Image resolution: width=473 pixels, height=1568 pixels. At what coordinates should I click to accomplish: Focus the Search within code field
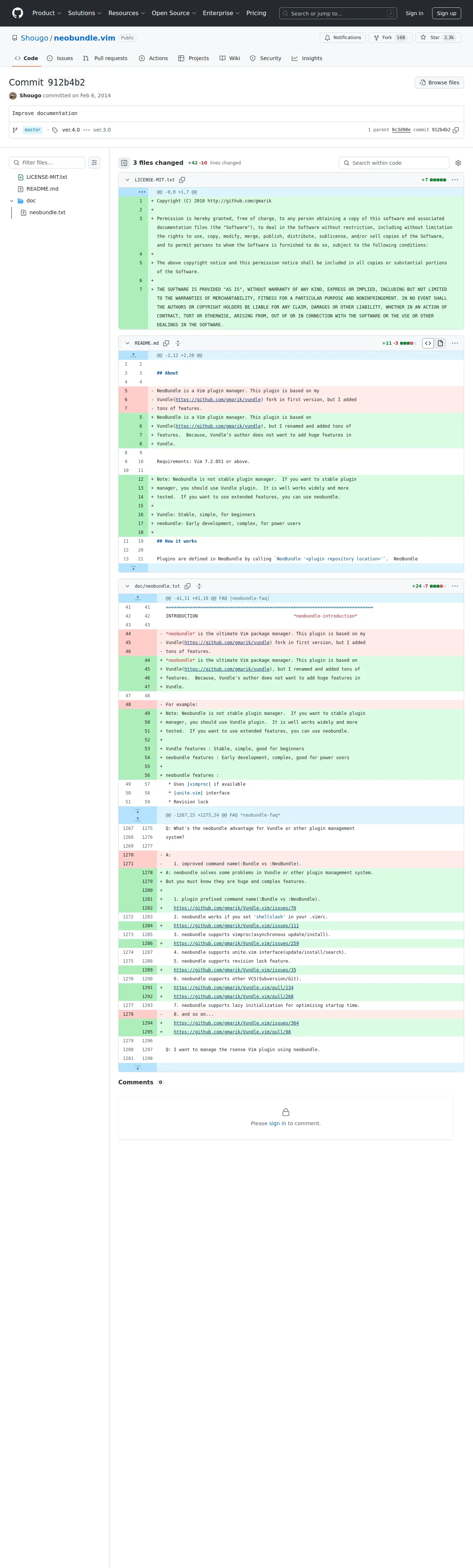tap(394, 163)
